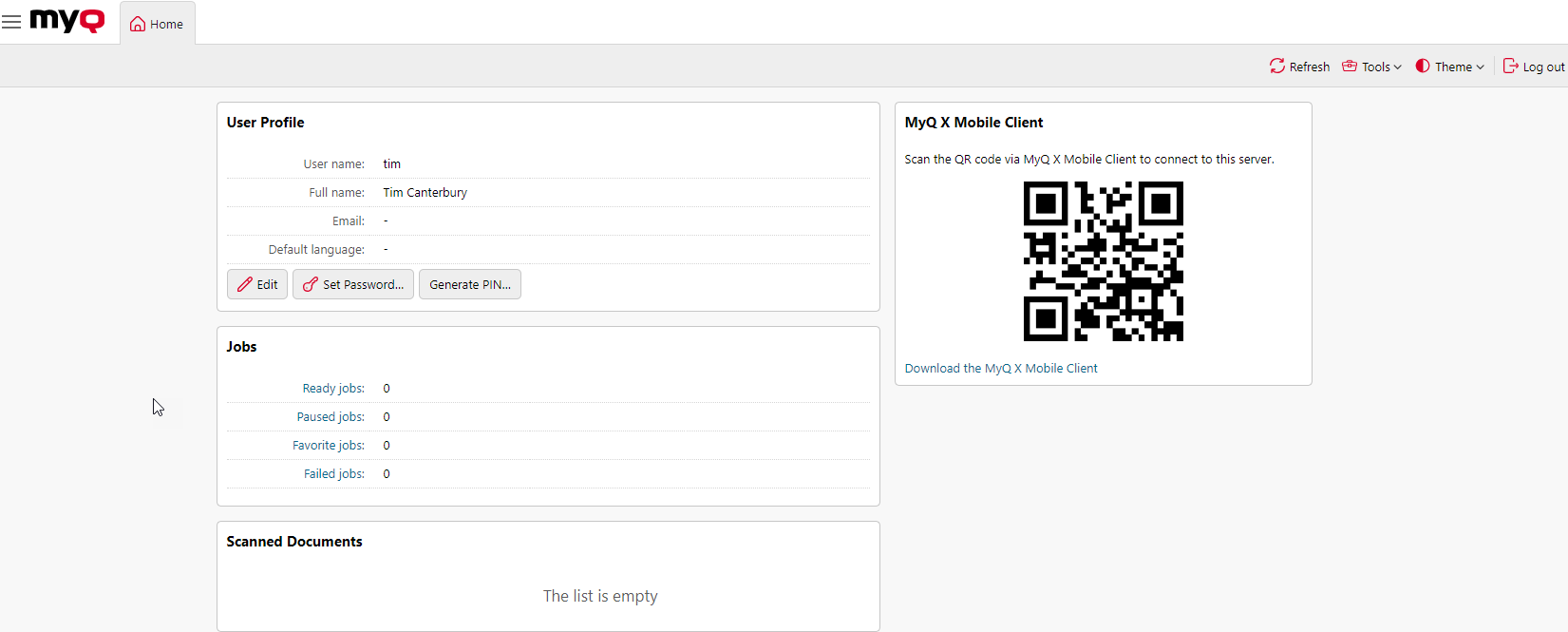
Task: Expand the Theme dropdown arrow
Action: [x=1480, y=67]
